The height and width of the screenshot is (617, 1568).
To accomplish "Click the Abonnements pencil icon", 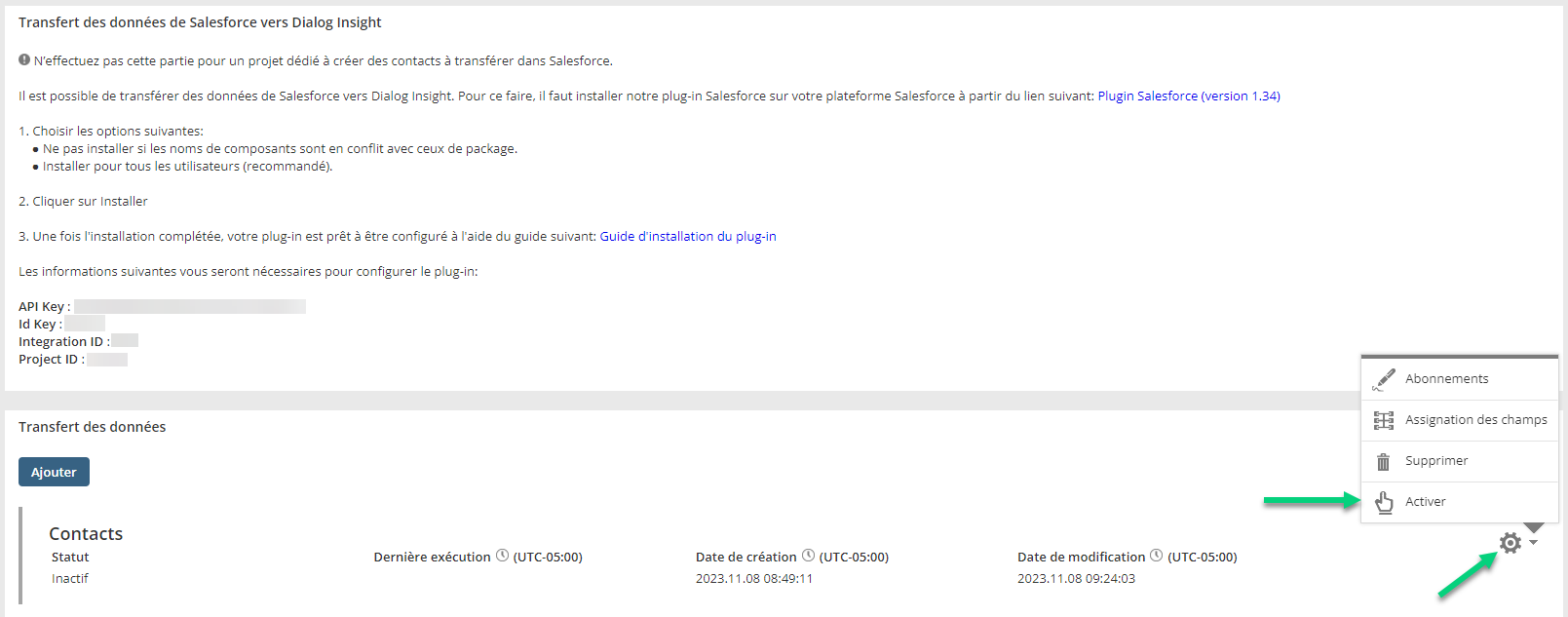I will [x=1384, y=379].
